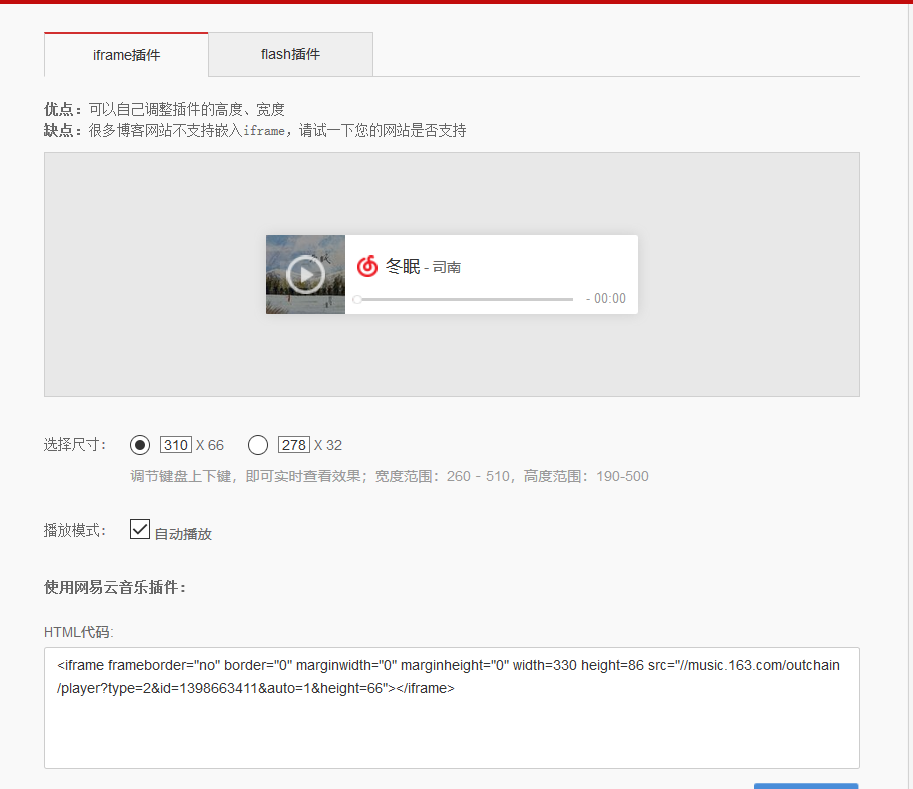Click the 自动播放 label text
Screen dimensions: 913x789
click(x=183, y=534)
